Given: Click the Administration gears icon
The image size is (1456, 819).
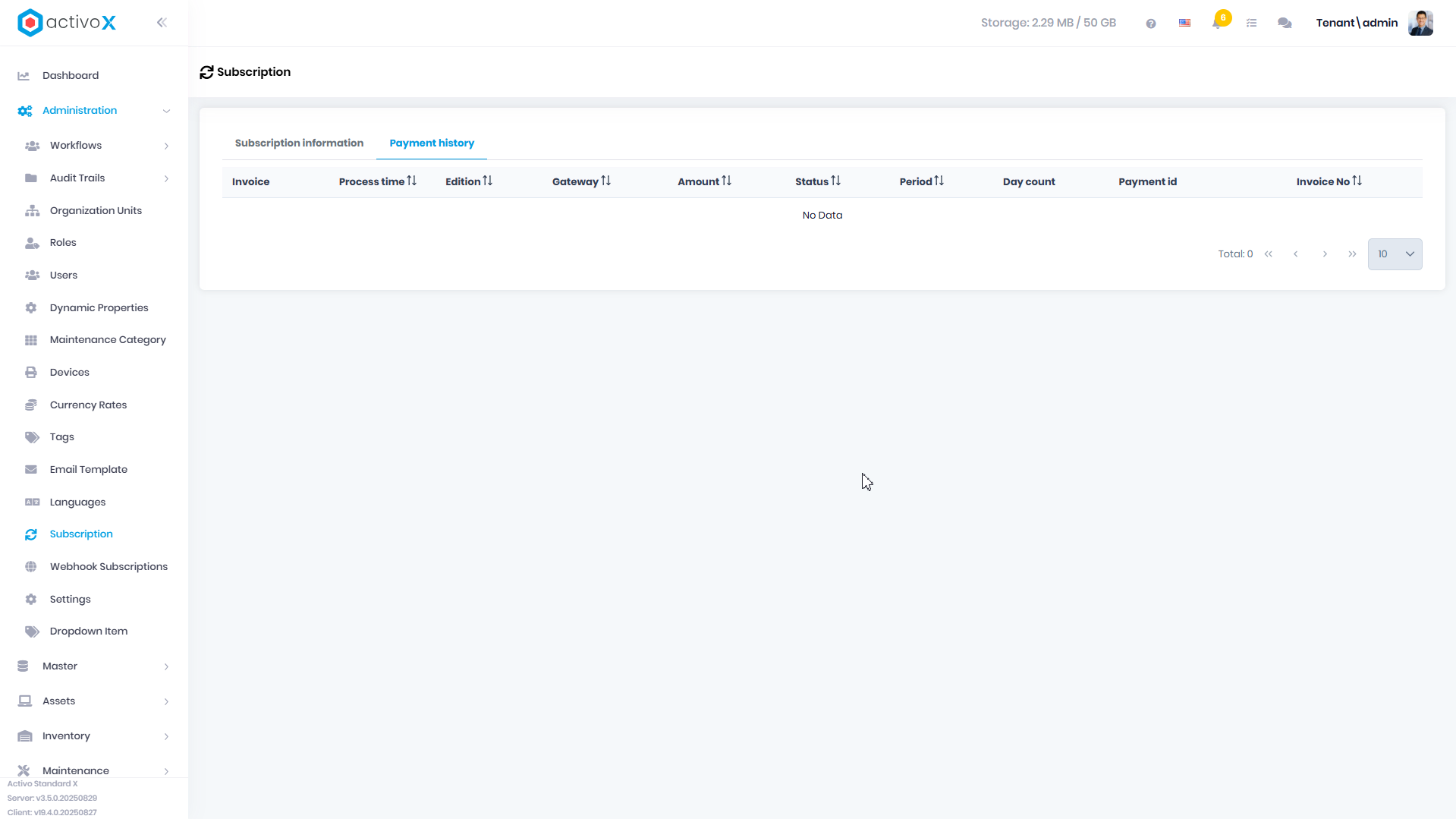Looking at the screenshot, I should pyautogui.click(x=25, y=111).
